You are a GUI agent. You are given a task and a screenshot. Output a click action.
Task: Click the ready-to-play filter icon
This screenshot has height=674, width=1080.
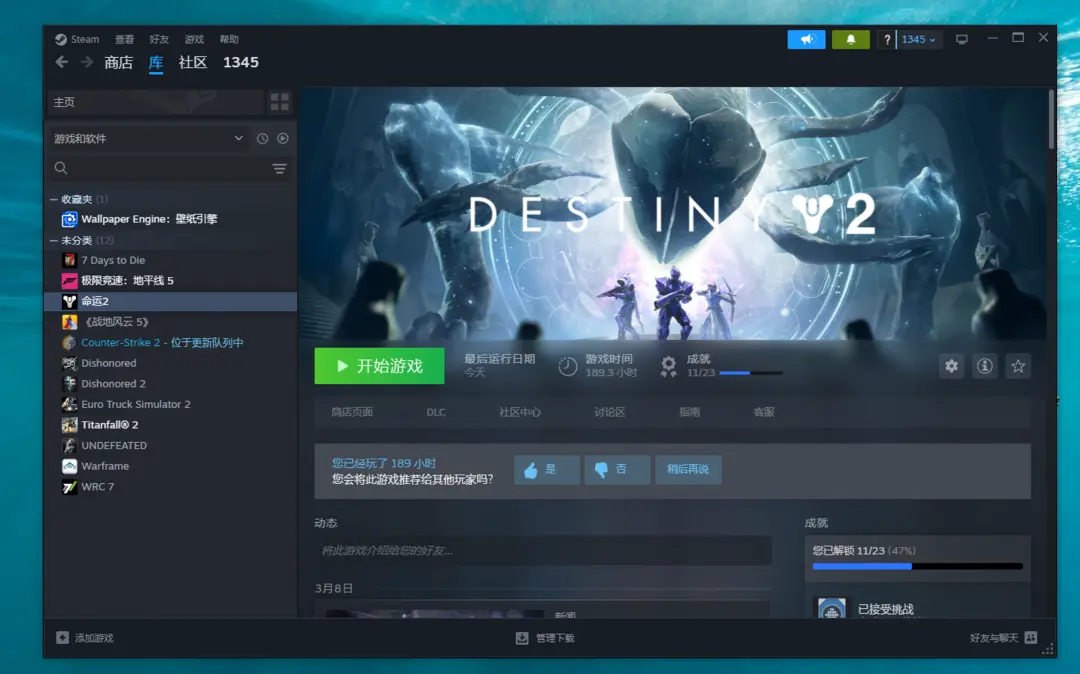point(283,138)
